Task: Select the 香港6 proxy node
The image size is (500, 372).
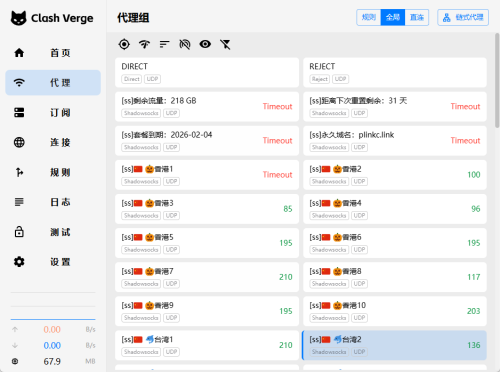Action: [x=395, y=243]
